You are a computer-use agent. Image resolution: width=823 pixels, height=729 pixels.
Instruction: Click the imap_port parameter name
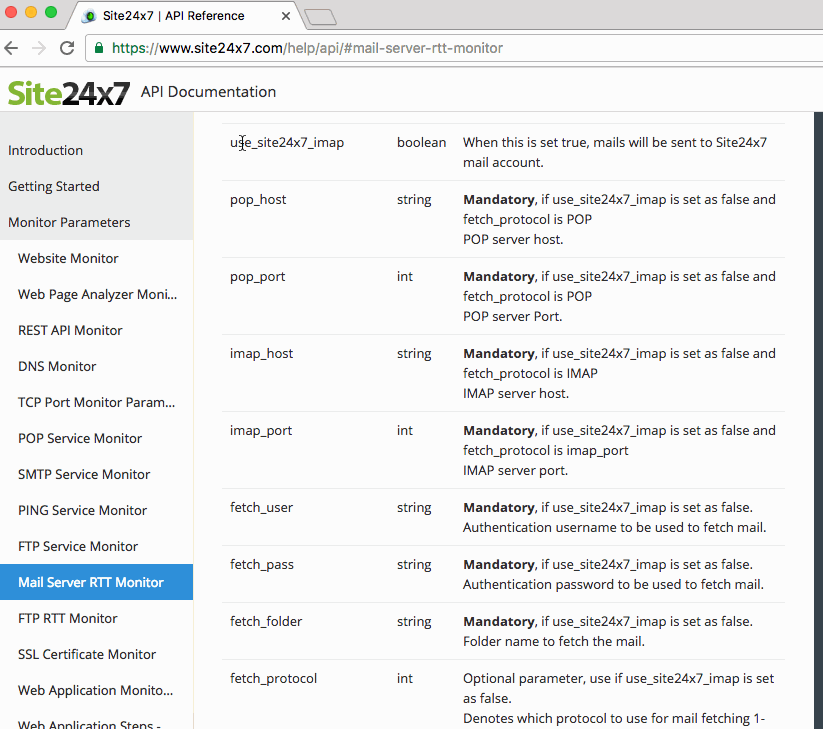pyautogui.click(x=261, y=431)
